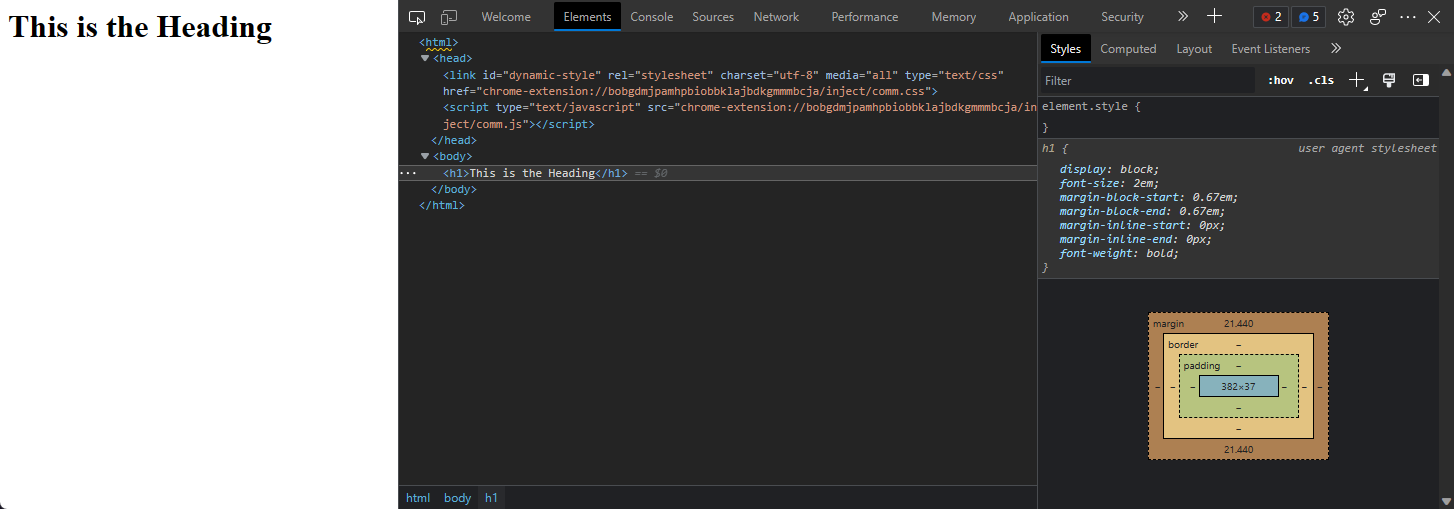Image resolution: width=1454 pixels, height=509 pixels.
Task: Click the closing </body> tag
Action: pos(454,189)
